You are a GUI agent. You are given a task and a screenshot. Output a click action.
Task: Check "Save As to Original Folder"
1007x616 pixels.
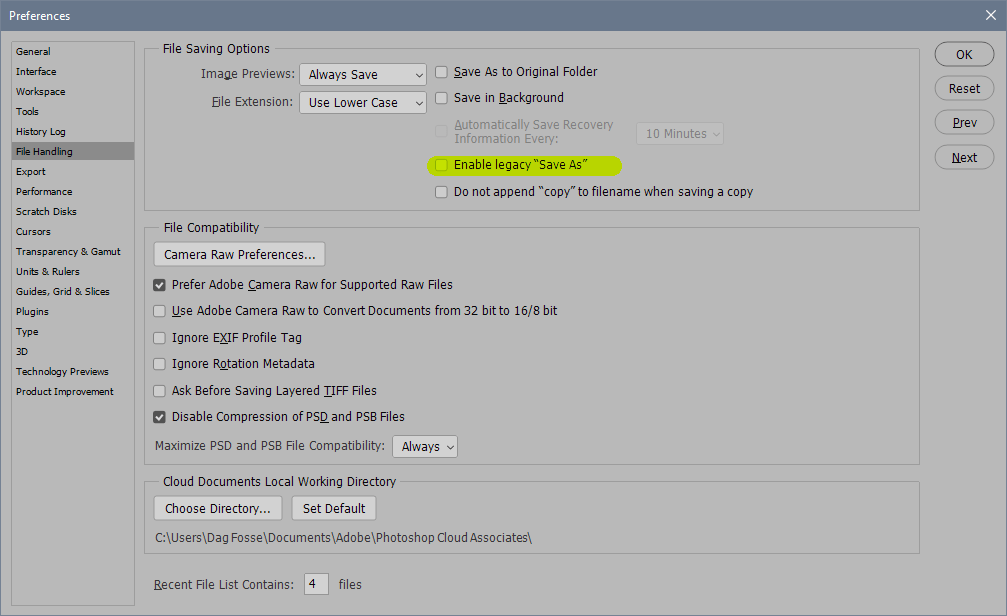tap(441, 72)
